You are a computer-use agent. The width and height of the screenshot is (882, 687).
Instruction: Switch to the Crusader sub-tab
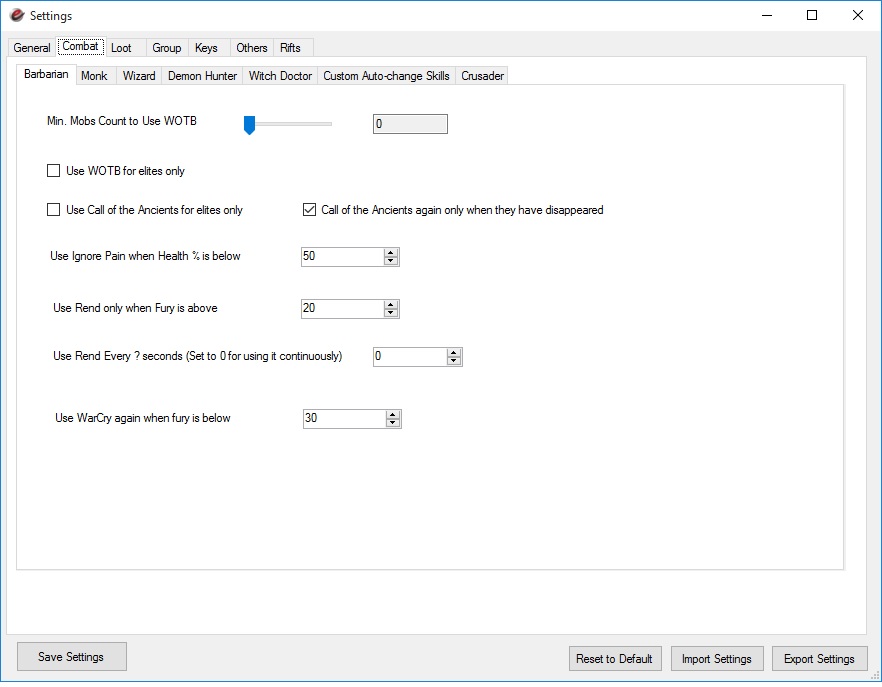point(482,76)
